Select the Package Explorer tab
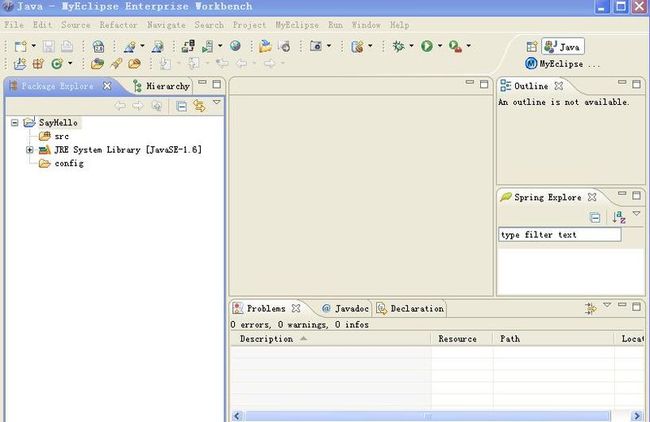The width and height of the screenshot is (650, 422). [57, 86]
